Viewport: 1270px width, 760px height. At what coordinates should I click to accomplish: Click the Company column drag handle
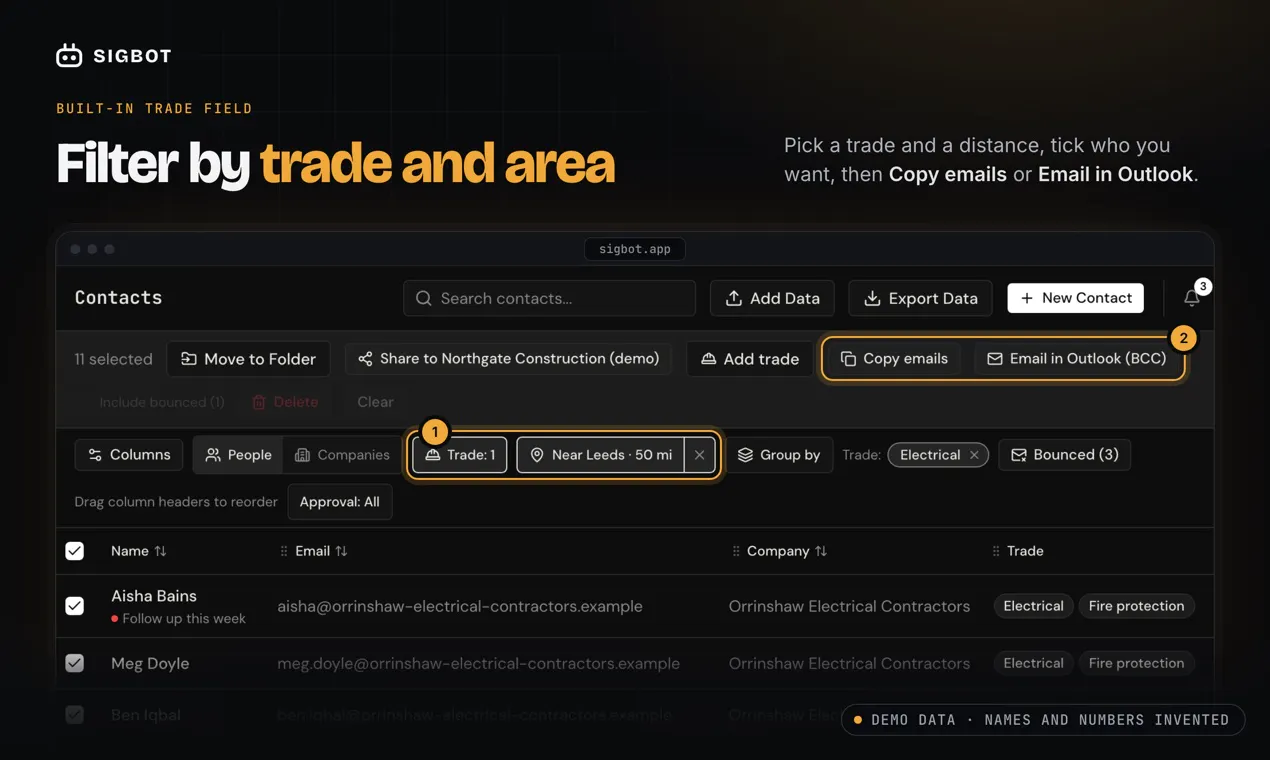tap(736, 551)
